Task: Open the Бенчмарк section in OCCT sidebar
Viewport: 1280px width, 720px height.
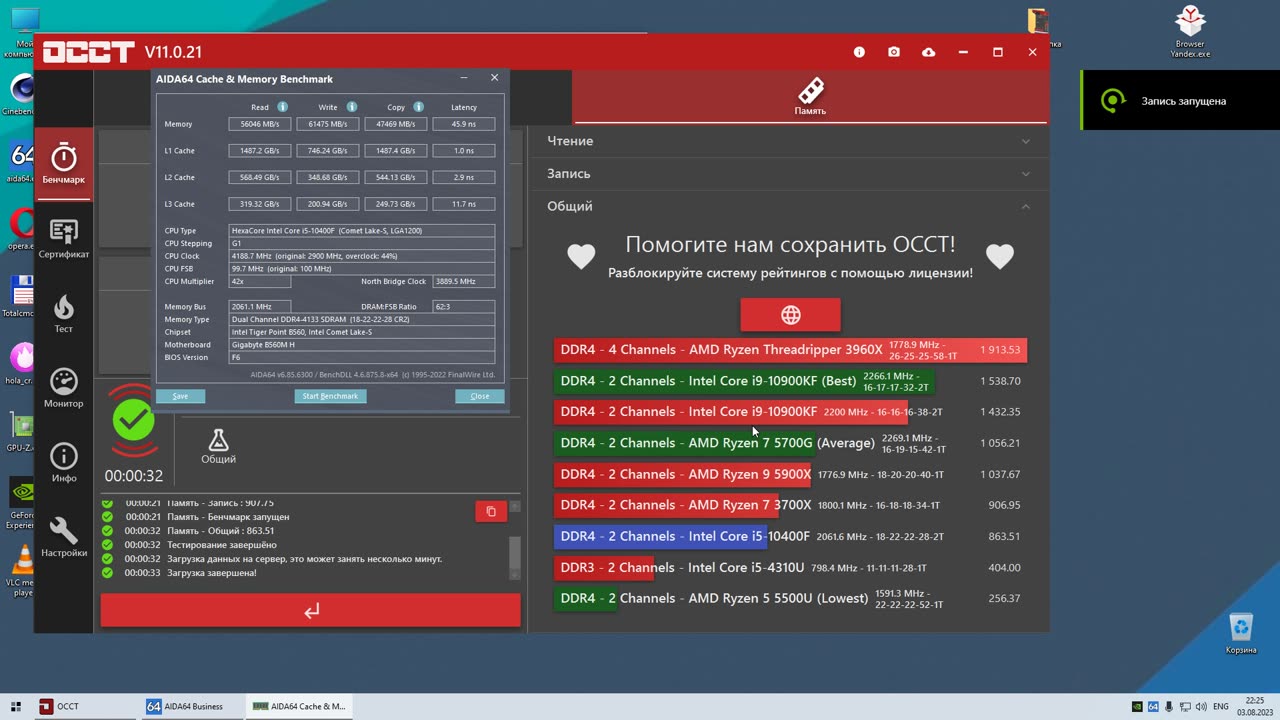Action: (x=64, y=163)
